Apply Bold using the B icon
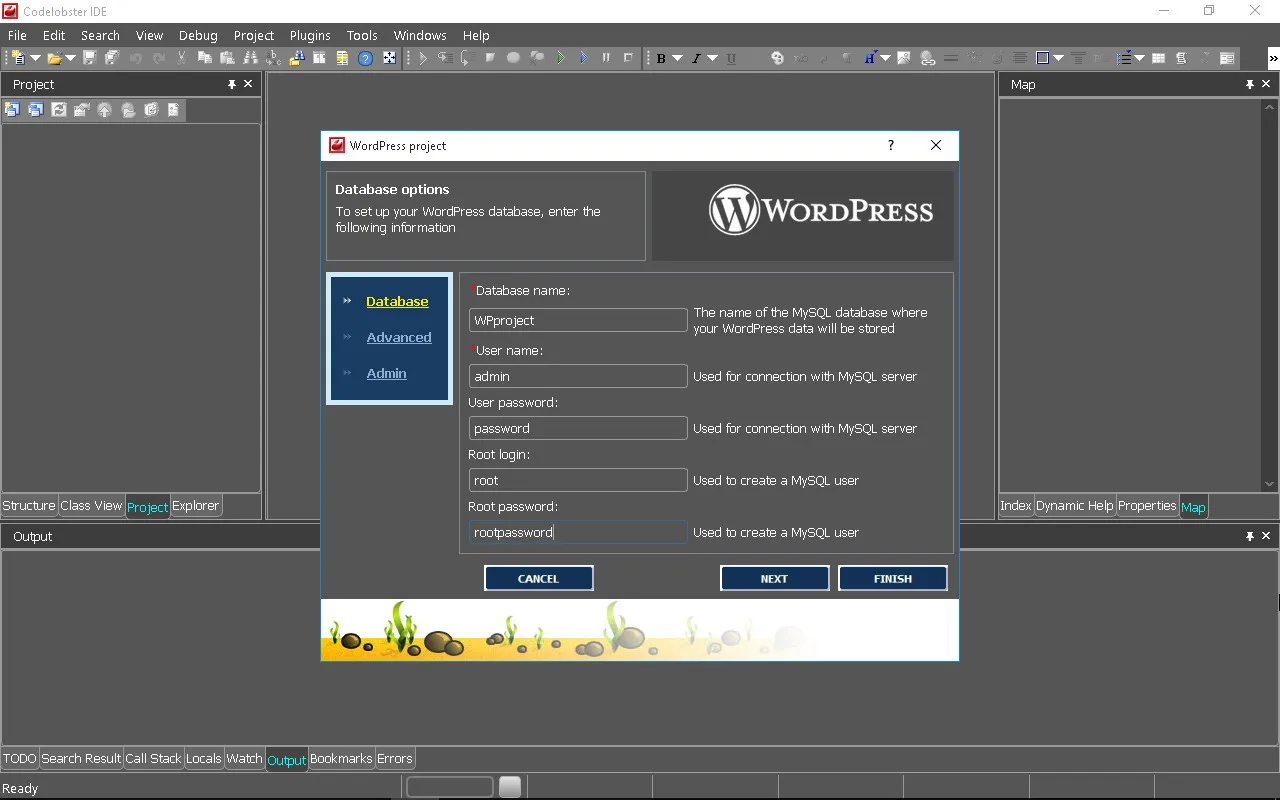The width and height of the screenshot is (1280, 800). click(x=660, y=58)
